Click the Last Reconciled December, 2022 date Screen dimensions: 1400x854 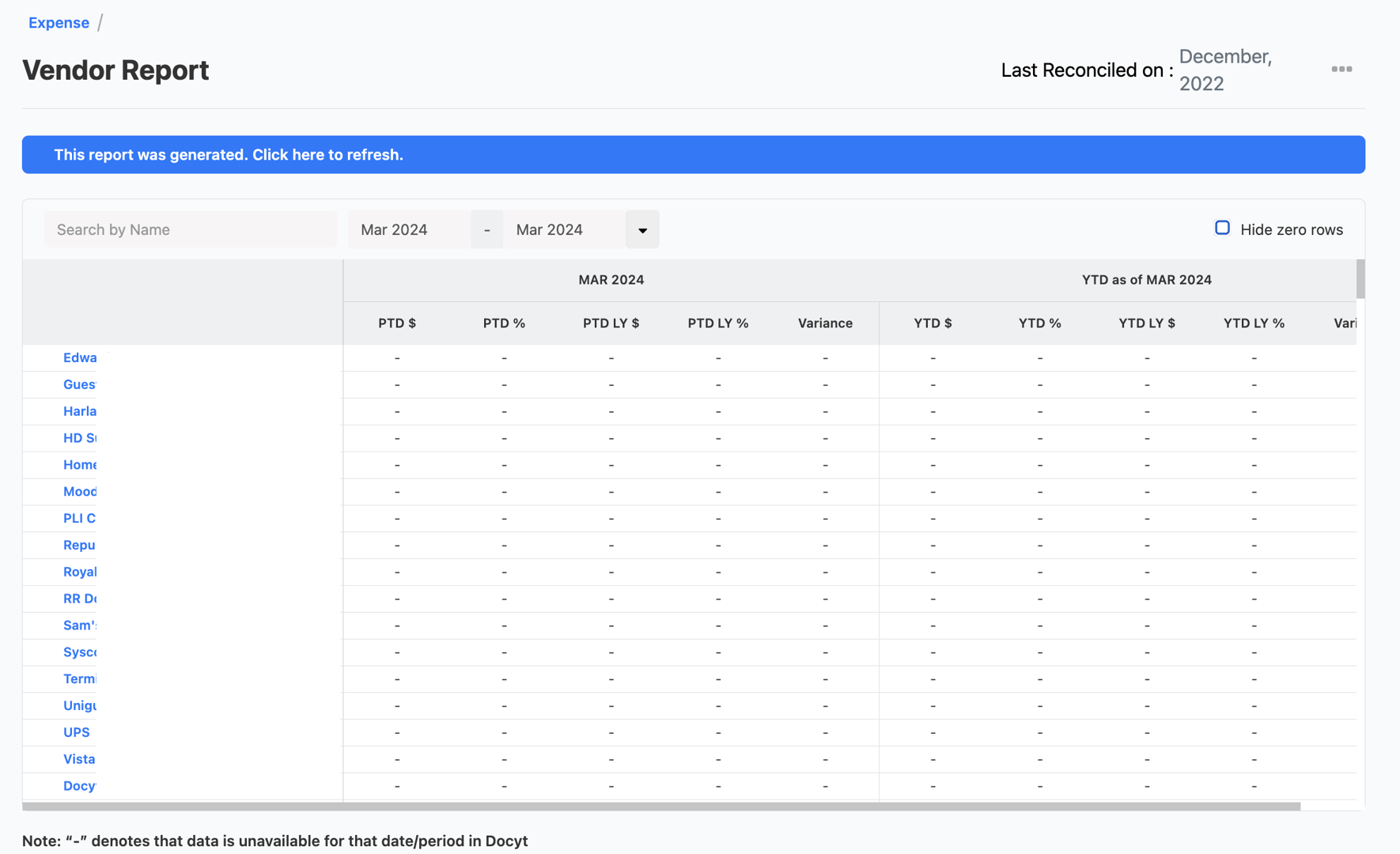click(1225, 70)
